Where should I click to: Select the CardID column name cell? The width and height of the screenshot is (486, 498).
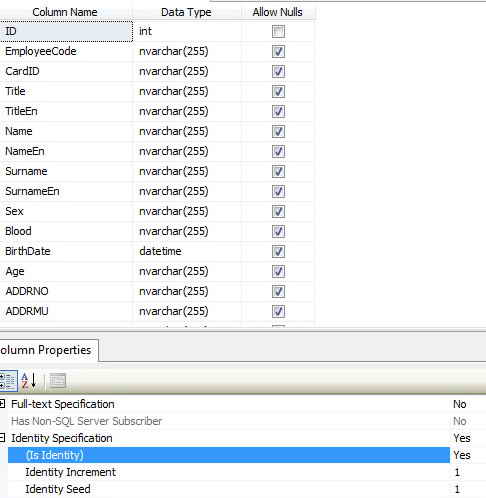click(x=66, y=71)
